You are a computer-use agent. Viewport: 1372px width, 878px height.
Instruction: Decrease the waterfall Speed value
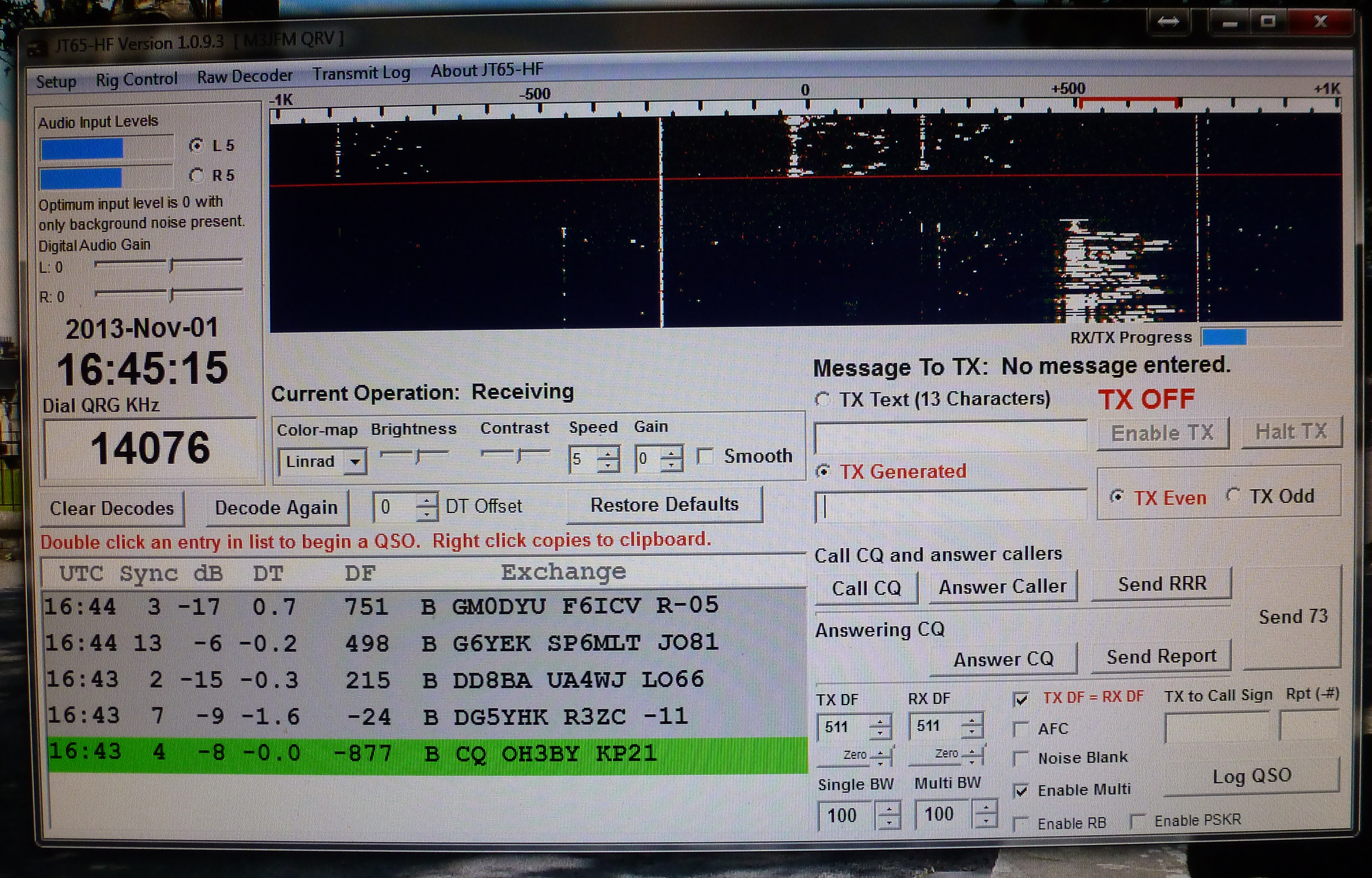608,466
